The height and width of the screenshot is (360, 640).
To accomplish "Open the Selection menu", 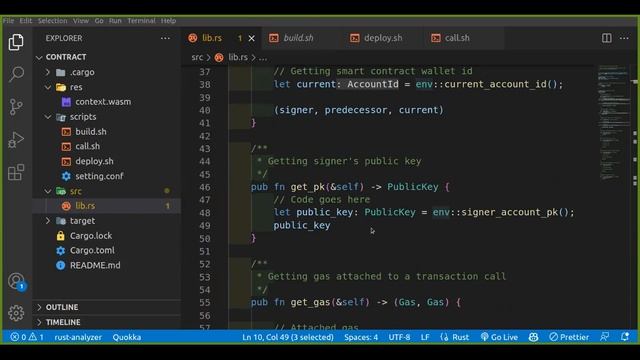I will pos(52,20).
